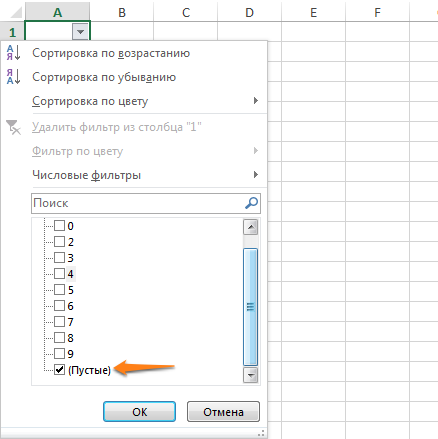Image resolution: width=438 pixels, height=439 pixels.
Task: Select the whole sheet via corner triangle
Action: [x=16, y=12]
